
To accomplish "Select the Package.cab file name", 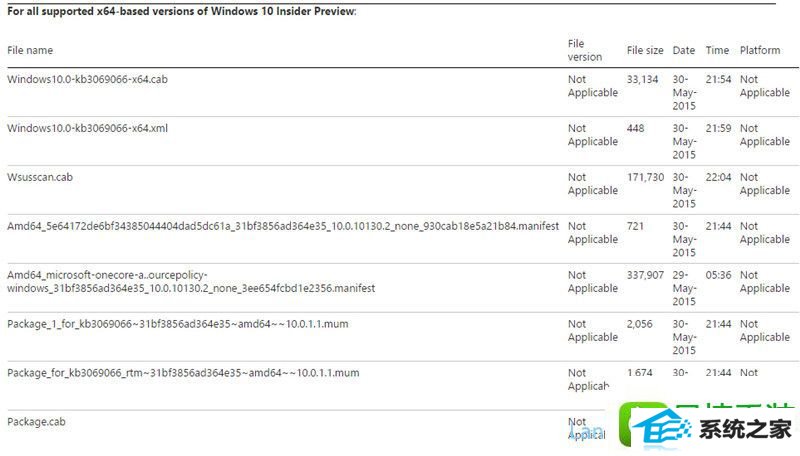I will pos(36,422).
